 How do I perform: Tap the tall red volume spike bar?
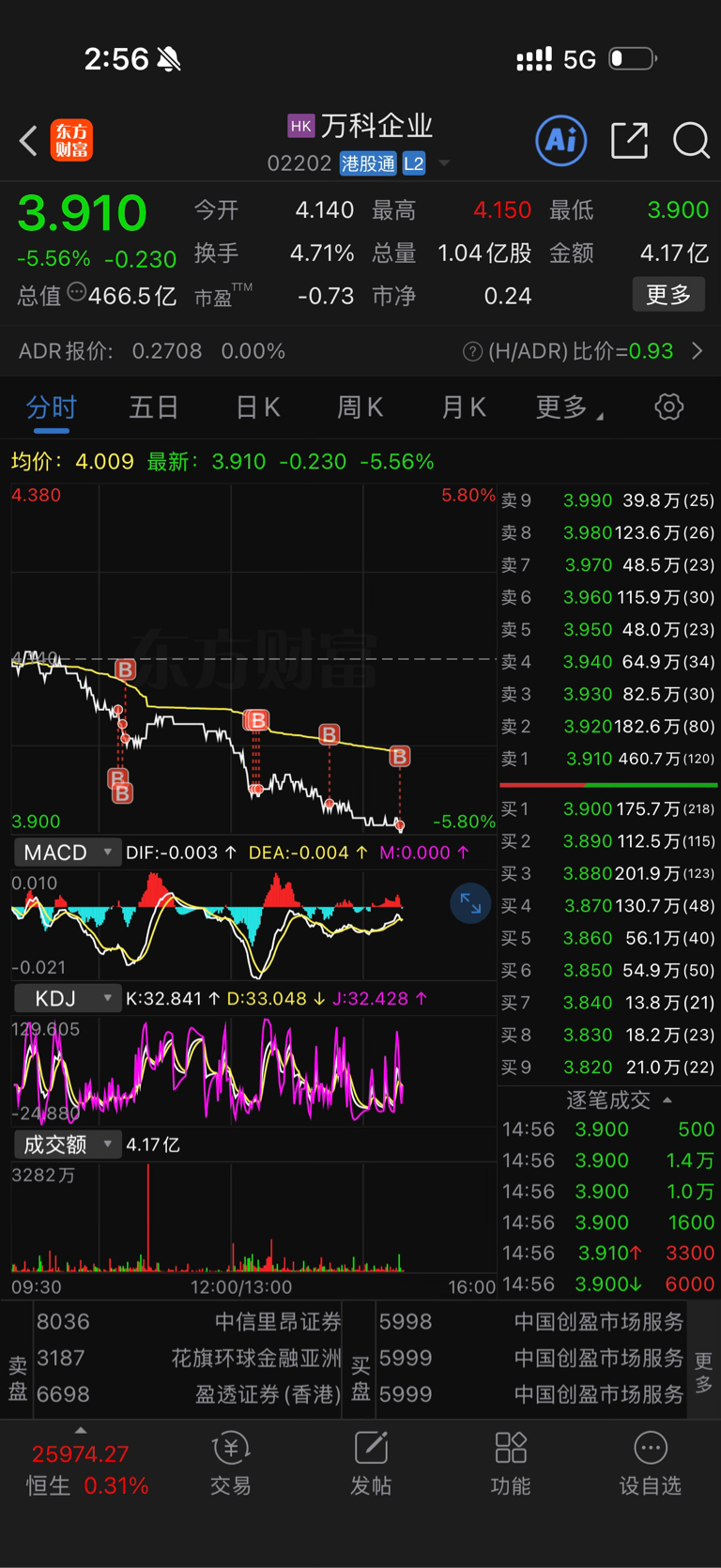pyautogui.click(x=147, y=1218)
